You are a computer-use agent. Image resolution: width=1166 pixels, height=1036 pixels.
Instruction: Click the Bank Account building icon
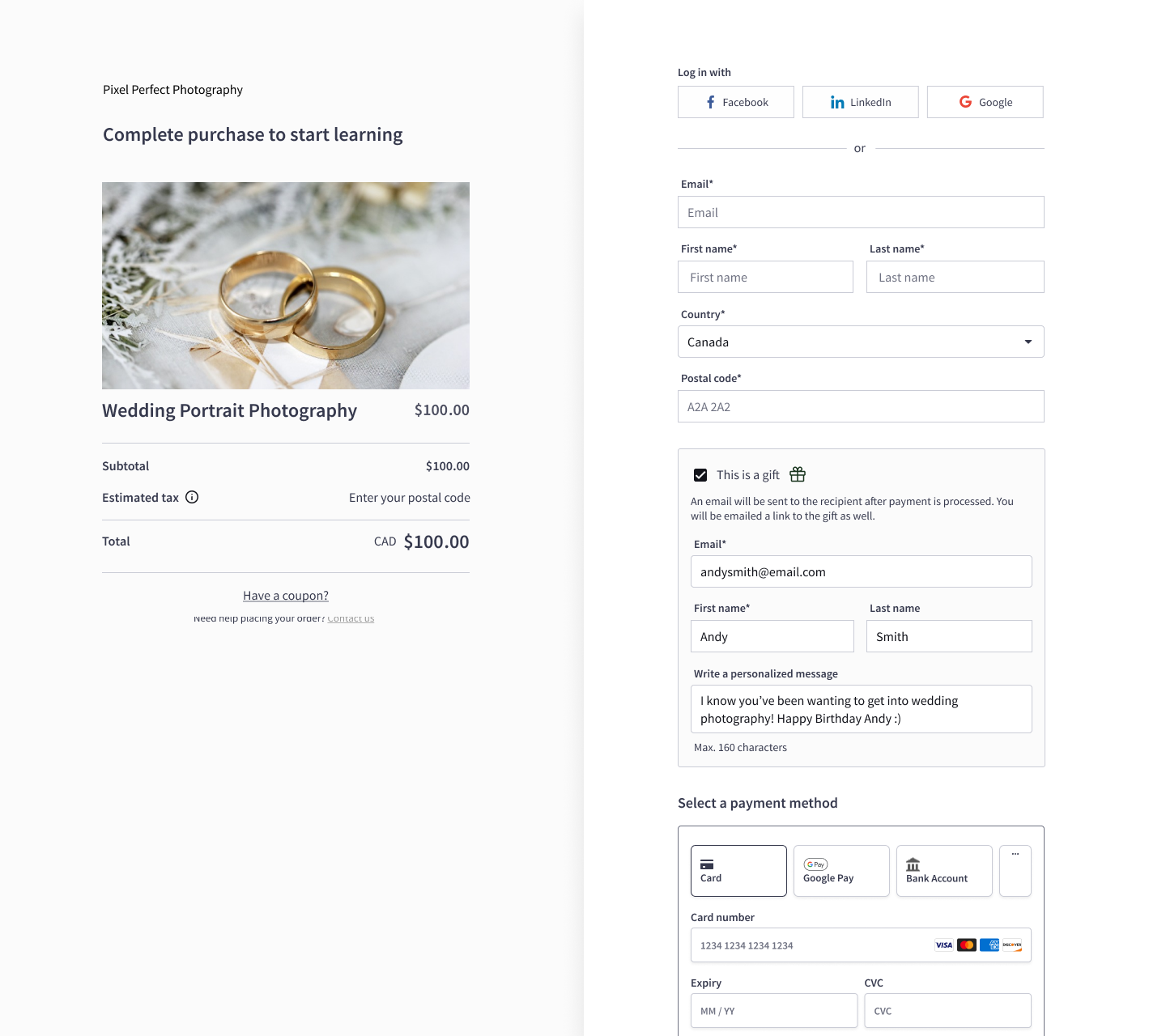[913, 864]
